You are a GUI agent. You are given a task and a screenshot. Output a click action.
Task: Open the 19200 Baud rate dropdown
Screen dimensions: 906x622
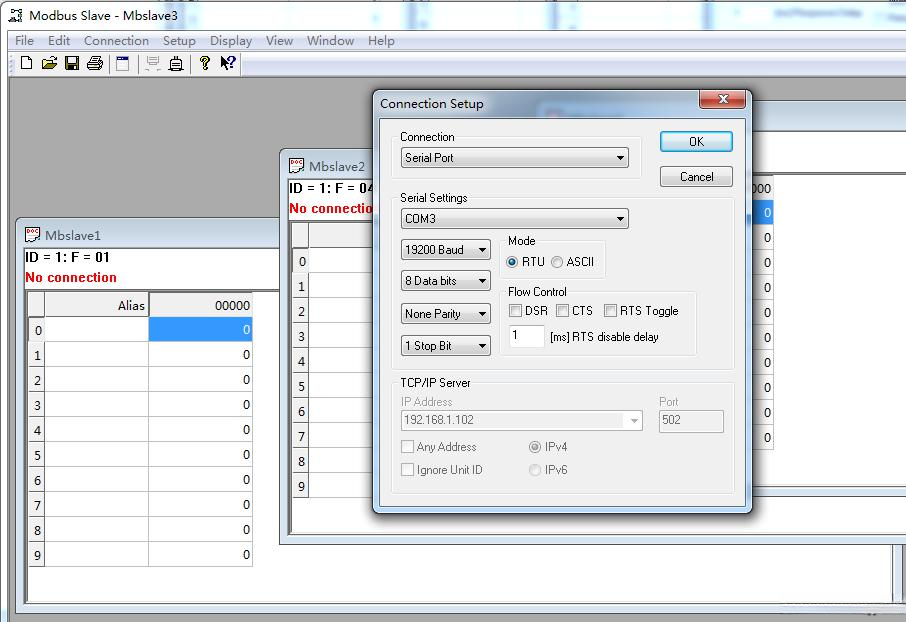[x=445, y=250]
